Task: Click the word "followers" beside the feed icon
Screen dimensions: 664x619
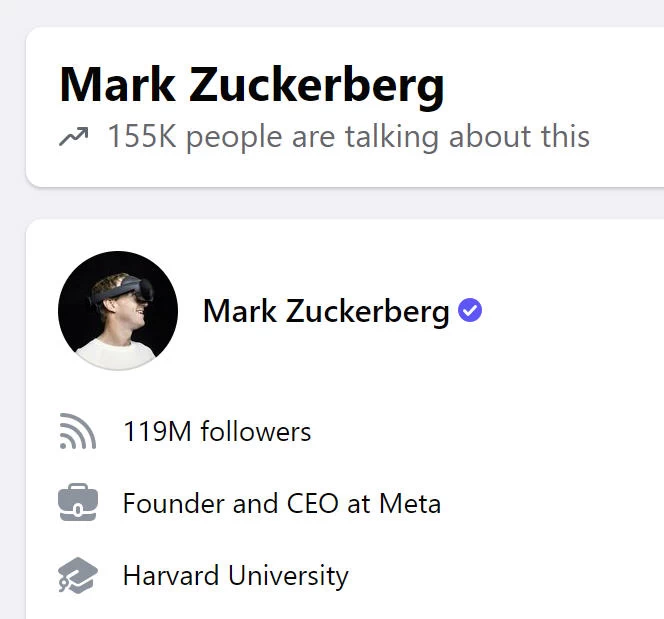Action: tap(256, 432)
